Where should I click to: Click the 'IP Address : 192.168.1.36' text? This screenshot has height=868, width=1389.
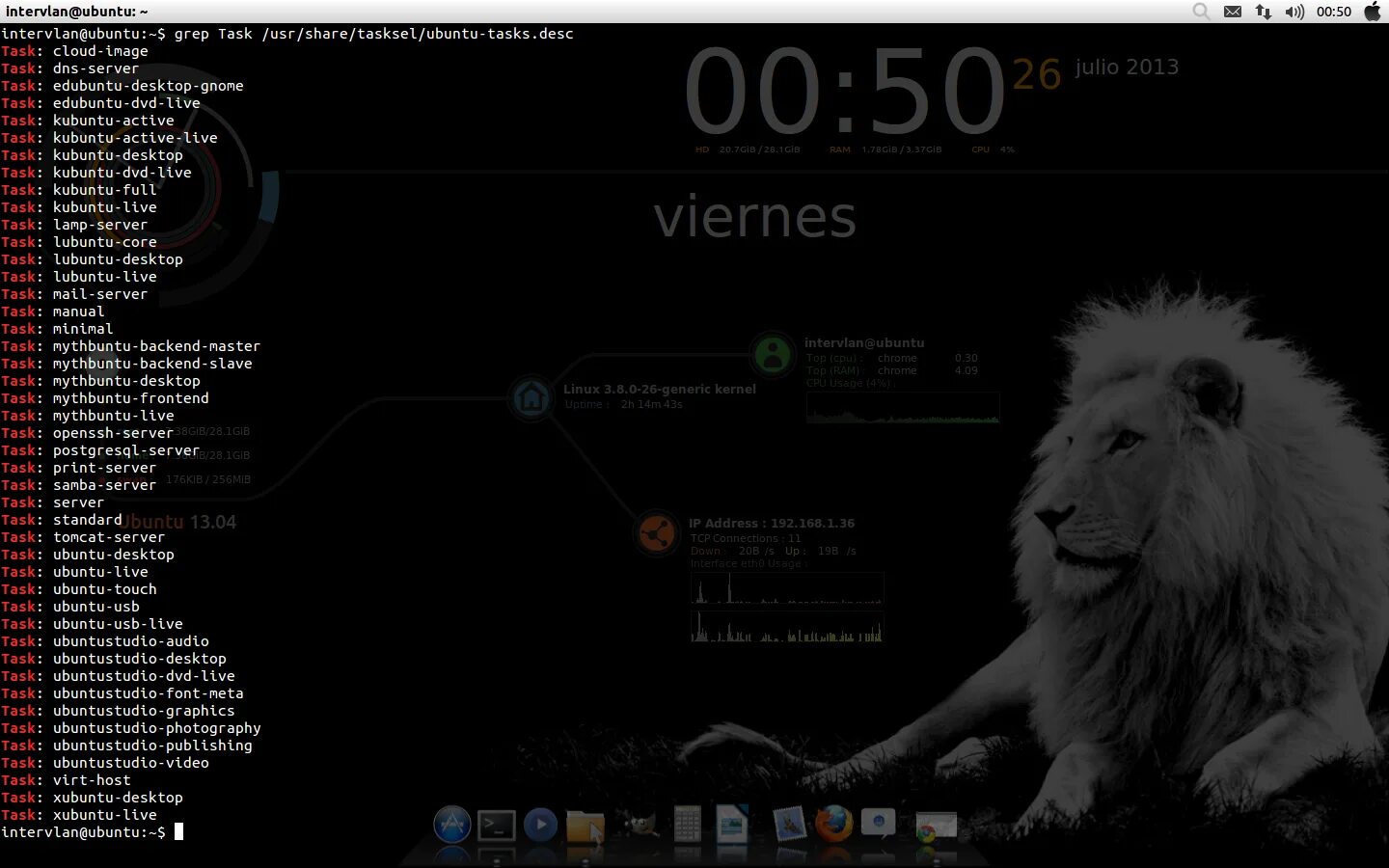772,524
